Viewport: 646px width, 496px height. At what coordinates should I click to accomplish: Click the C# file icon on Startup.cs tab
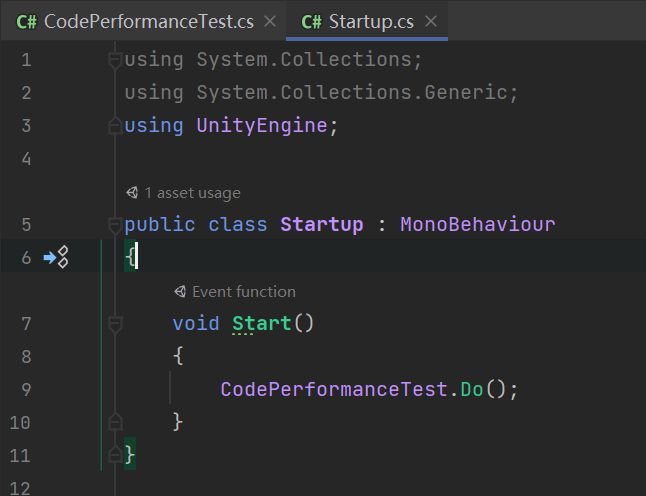[x=311, y=22]
